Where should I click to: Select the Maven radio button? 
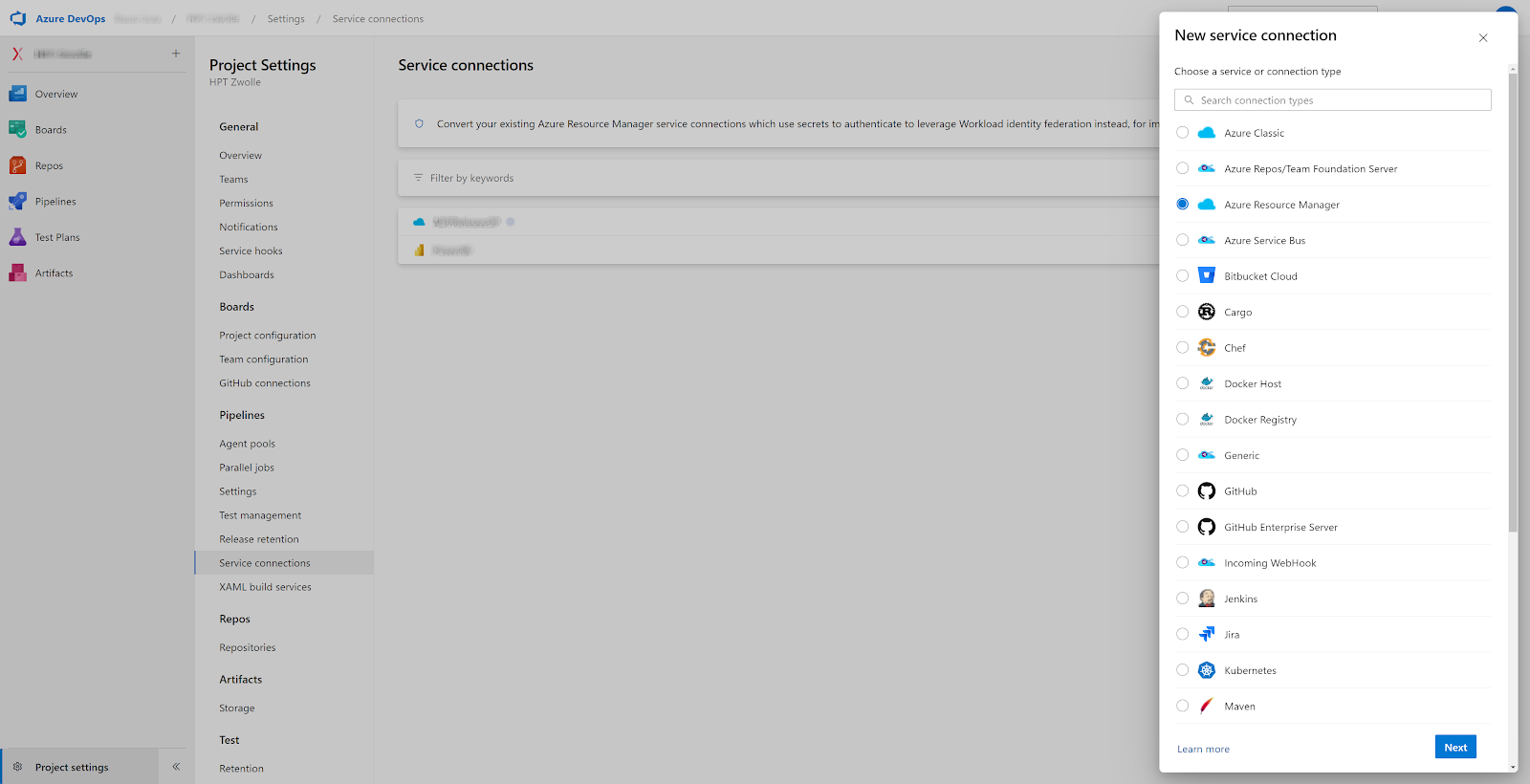point(1183,706)
